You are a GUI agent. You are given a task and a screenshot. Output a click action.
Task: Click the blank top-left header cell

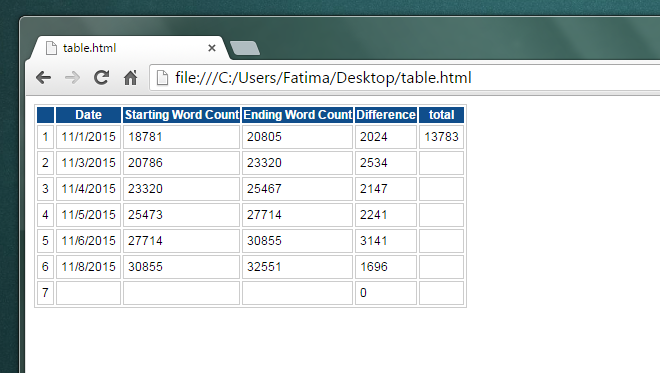(45, 115)
